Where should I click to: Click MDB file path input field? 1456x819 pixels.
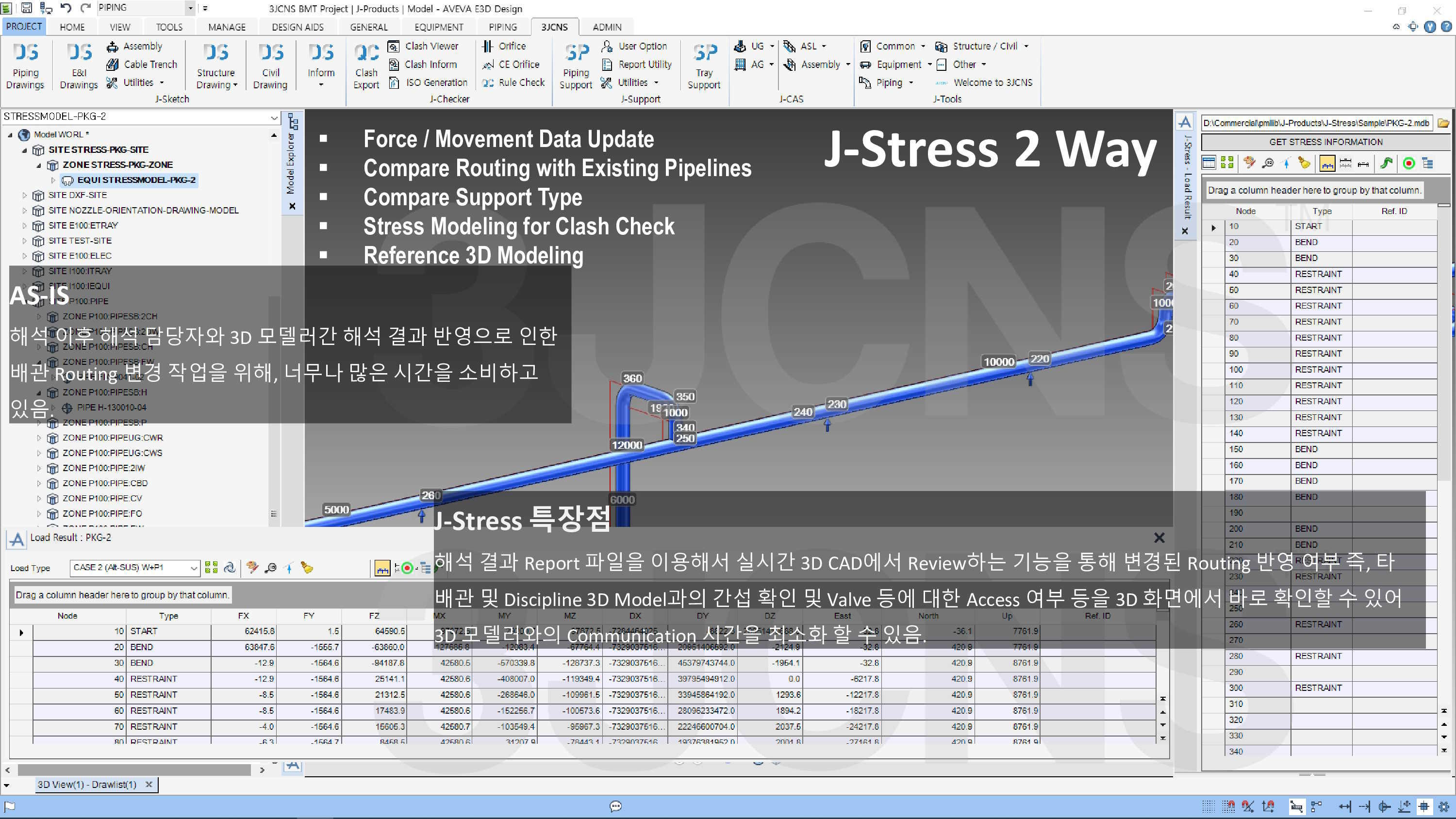pos(1316,123)
